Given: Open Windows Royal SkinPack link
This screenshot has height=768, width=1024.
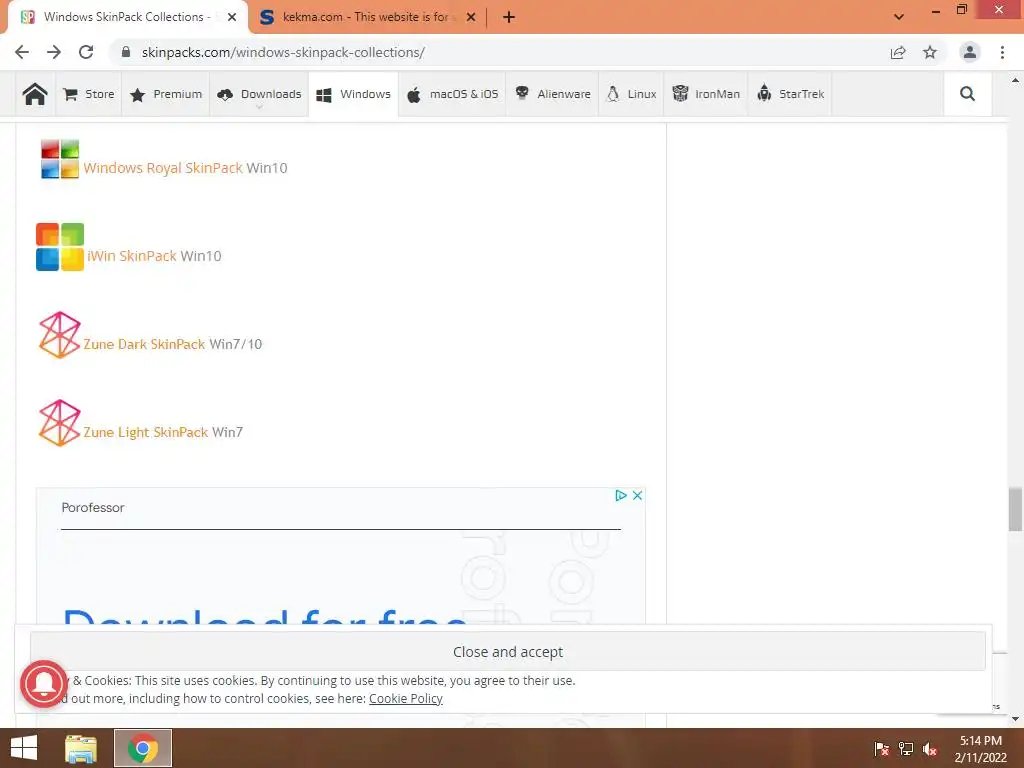Looking at the screenshot, I should click(x=163, y=168).
